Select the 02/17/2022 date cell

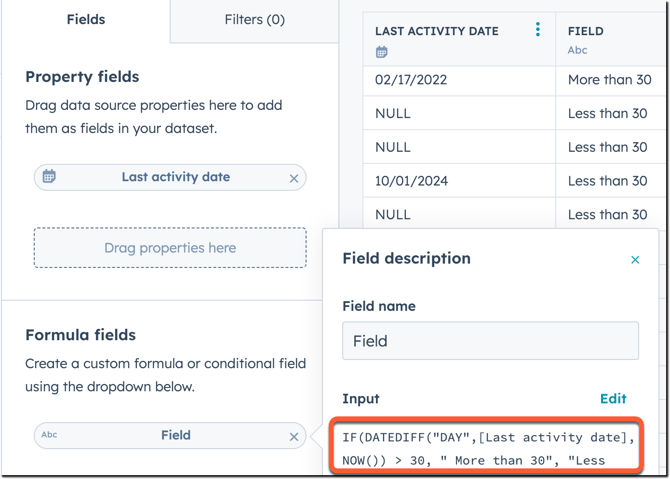[x=411, y=80]
